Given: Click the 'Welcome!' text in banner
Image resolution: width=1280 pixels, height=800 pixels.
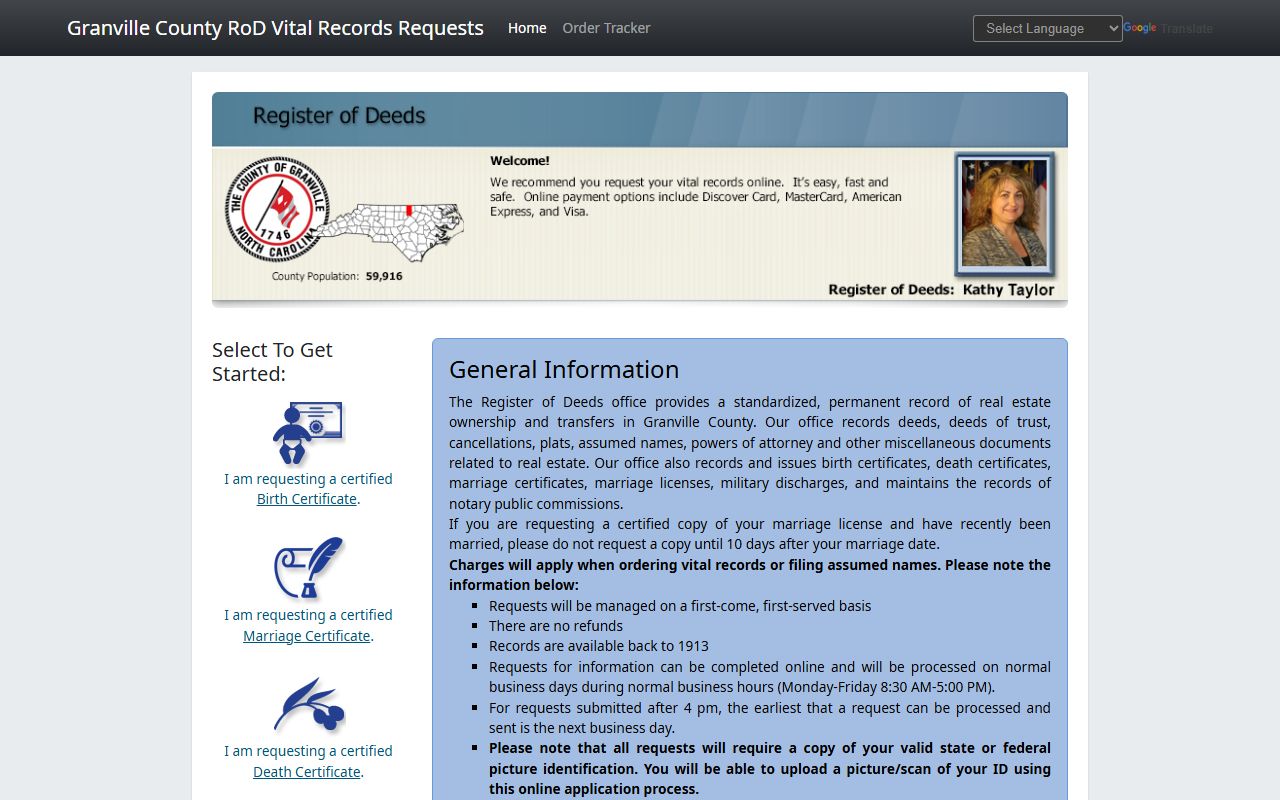Looking at the screenshot, I should (520, 160).
